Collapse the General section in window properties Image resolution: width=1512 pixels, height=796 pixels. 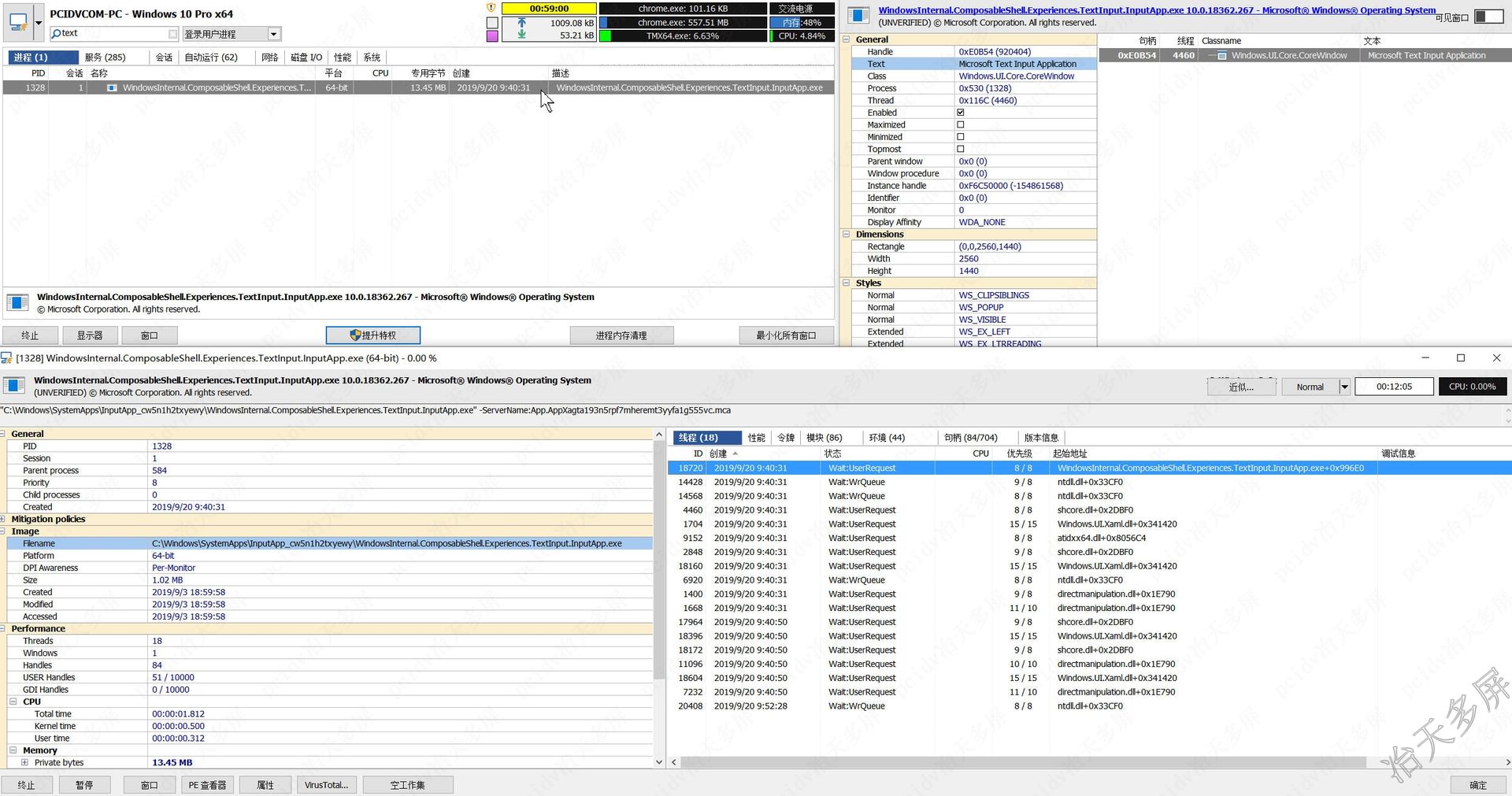point(847,39)
